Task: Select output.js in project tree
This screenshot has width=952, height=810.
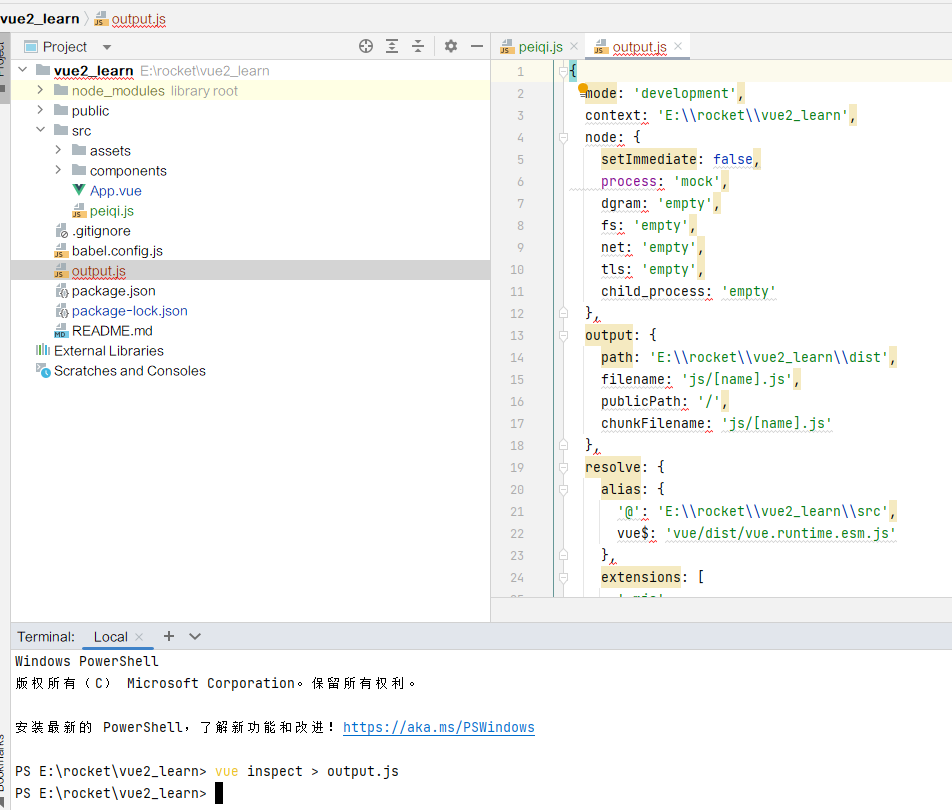Action: [98, 271]
